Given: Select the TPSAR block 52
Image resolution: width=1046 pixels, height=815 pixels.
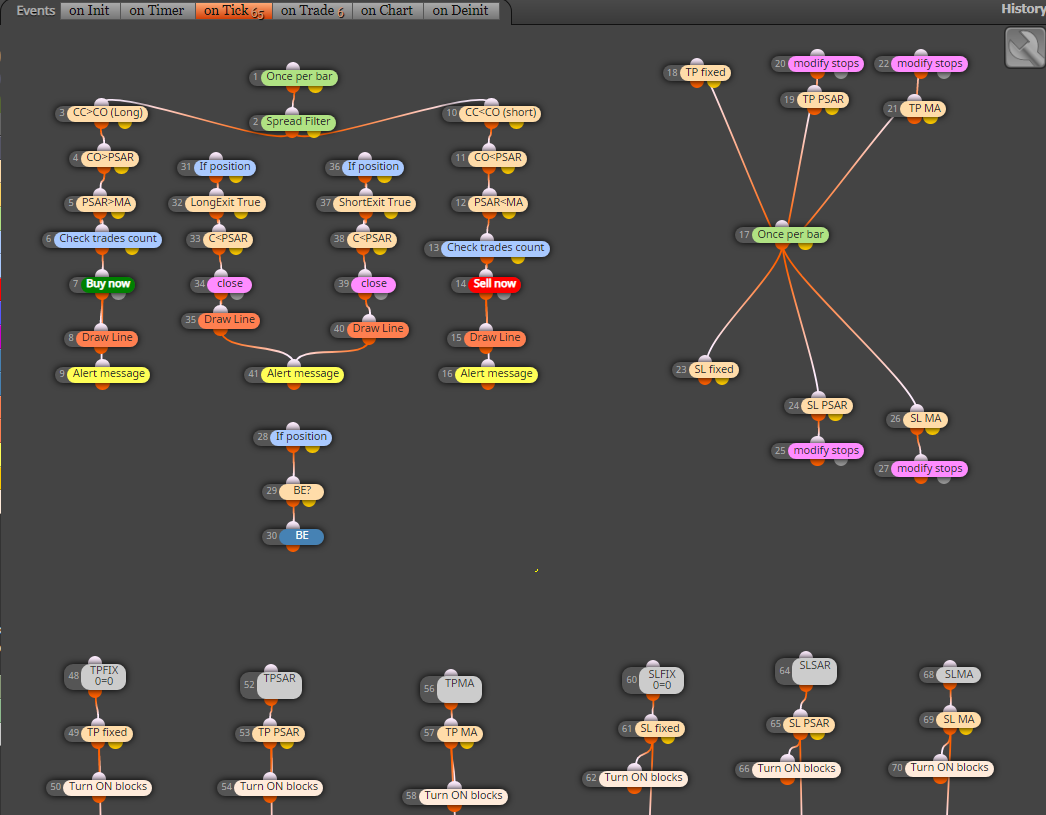Looking at the screenshot, I should point(279,685).
